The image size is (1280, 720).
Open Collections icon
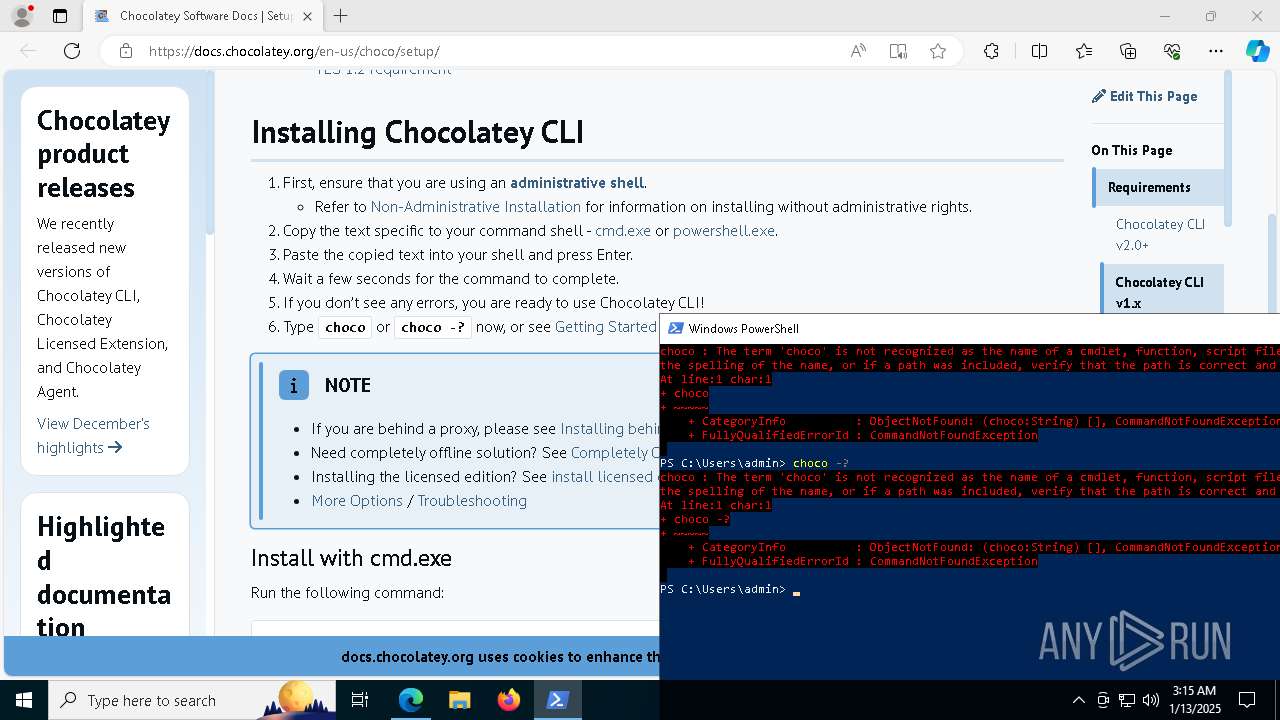(x=1128, y=51)
